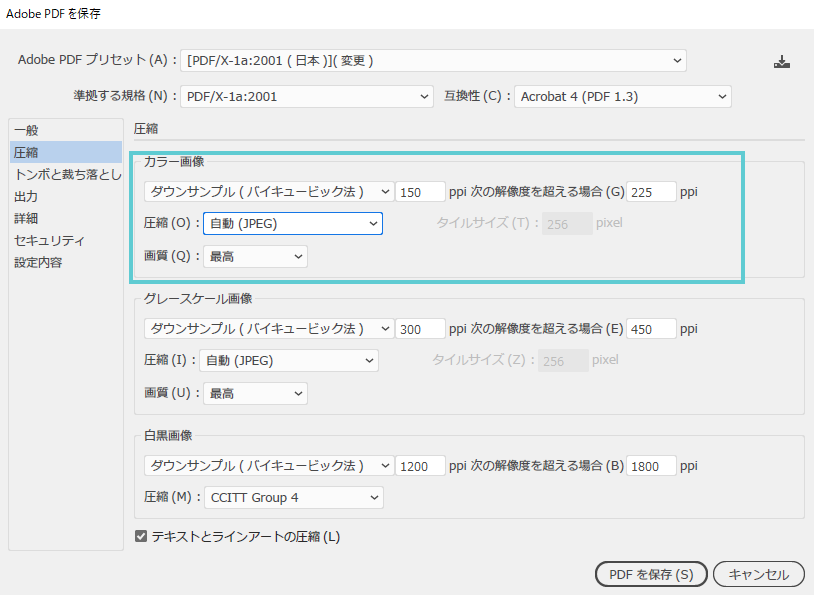Select トンボと裁ち落とし category
This screenshot has height=595, width=814.
pos(66,174)
